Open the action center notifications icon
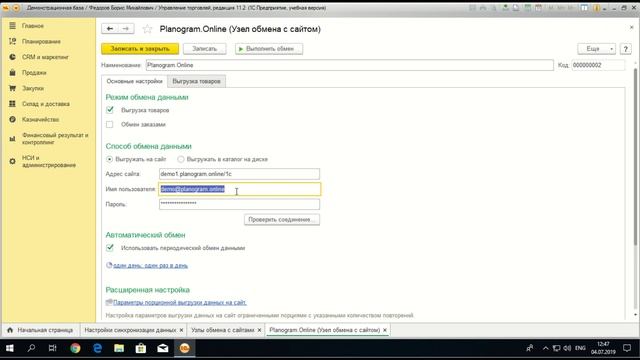 (627, 348)
